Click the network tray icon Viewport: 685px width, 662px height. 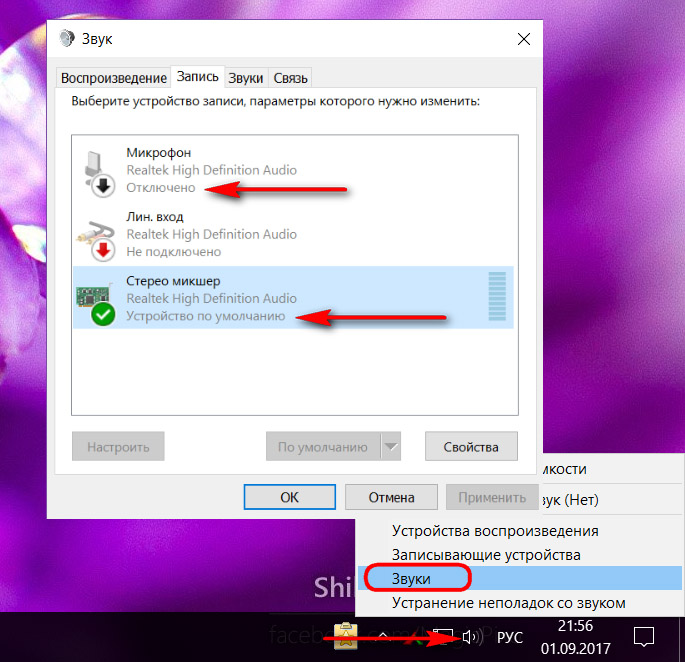443,637
